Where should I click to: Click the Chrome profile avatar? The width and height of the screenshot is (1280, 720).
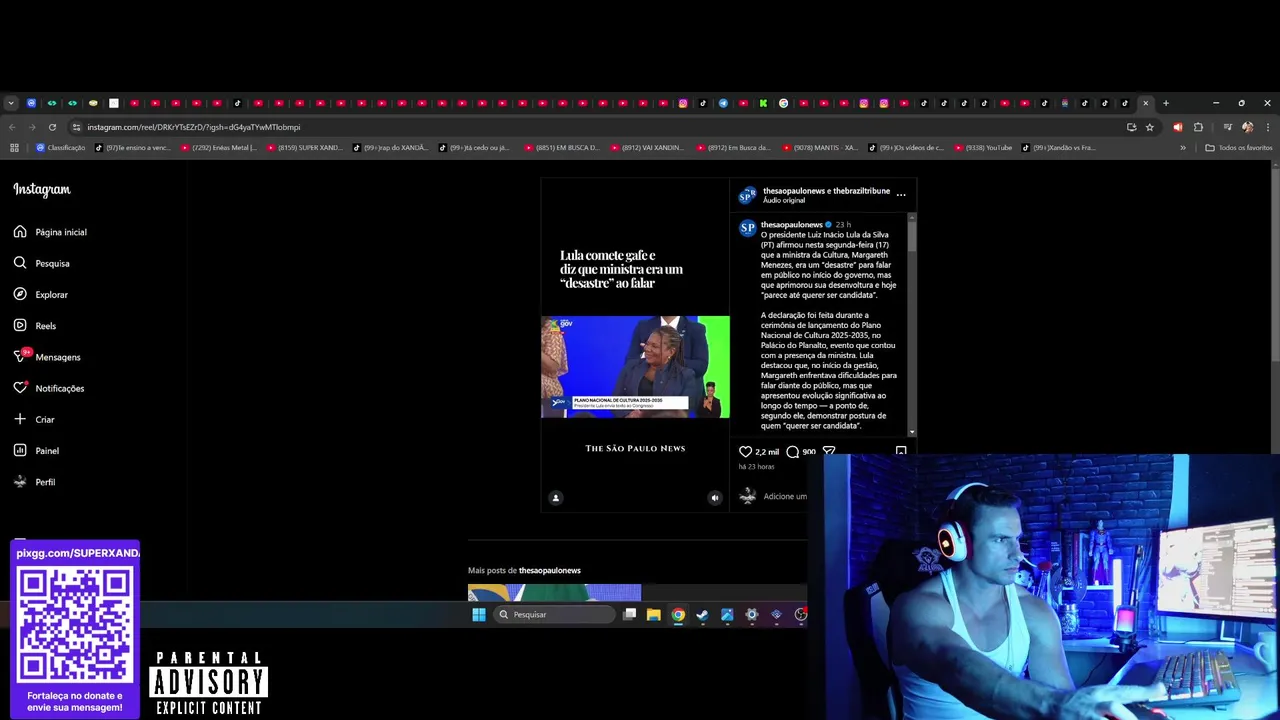1247,127
